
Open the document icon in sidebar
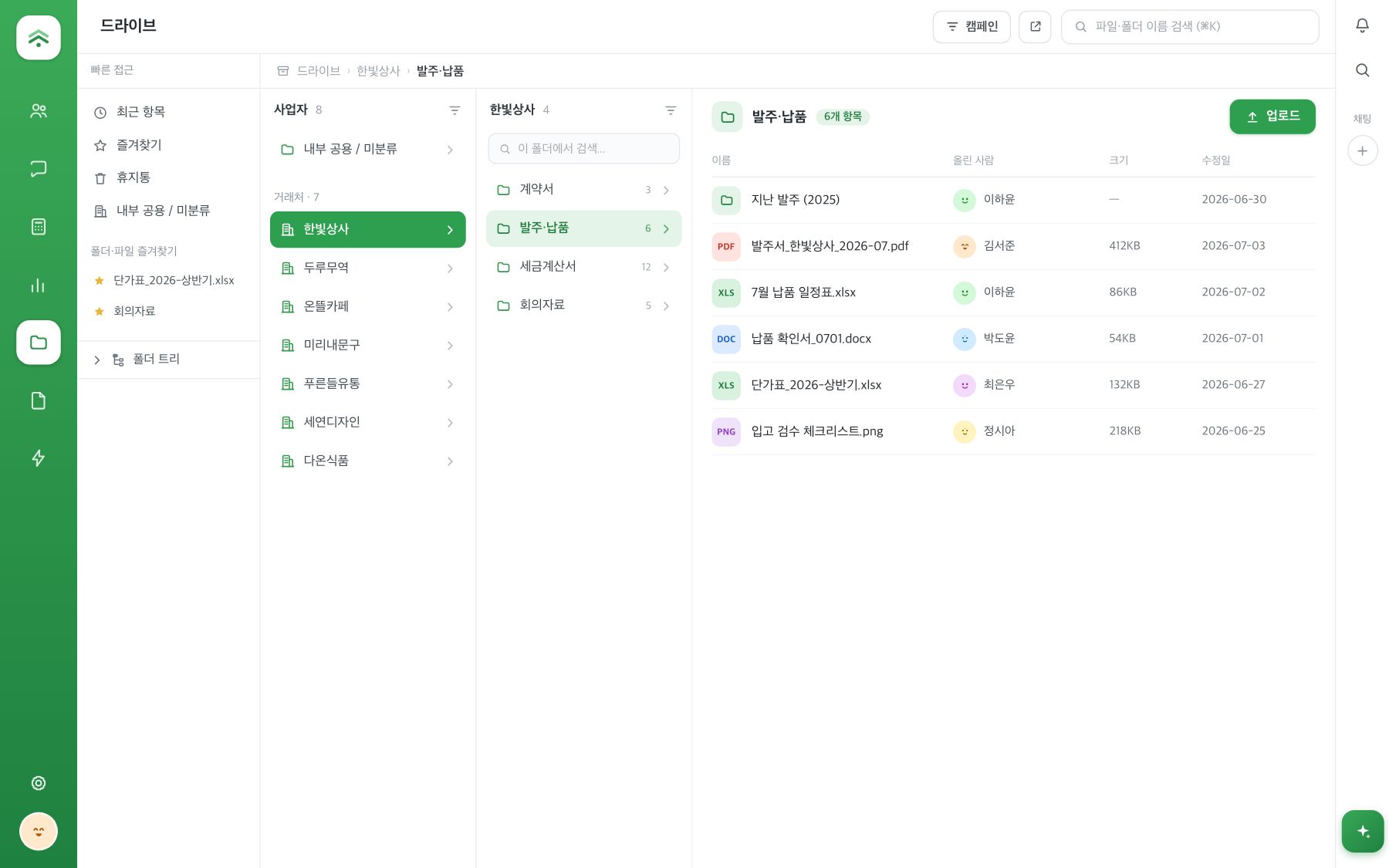38,400
